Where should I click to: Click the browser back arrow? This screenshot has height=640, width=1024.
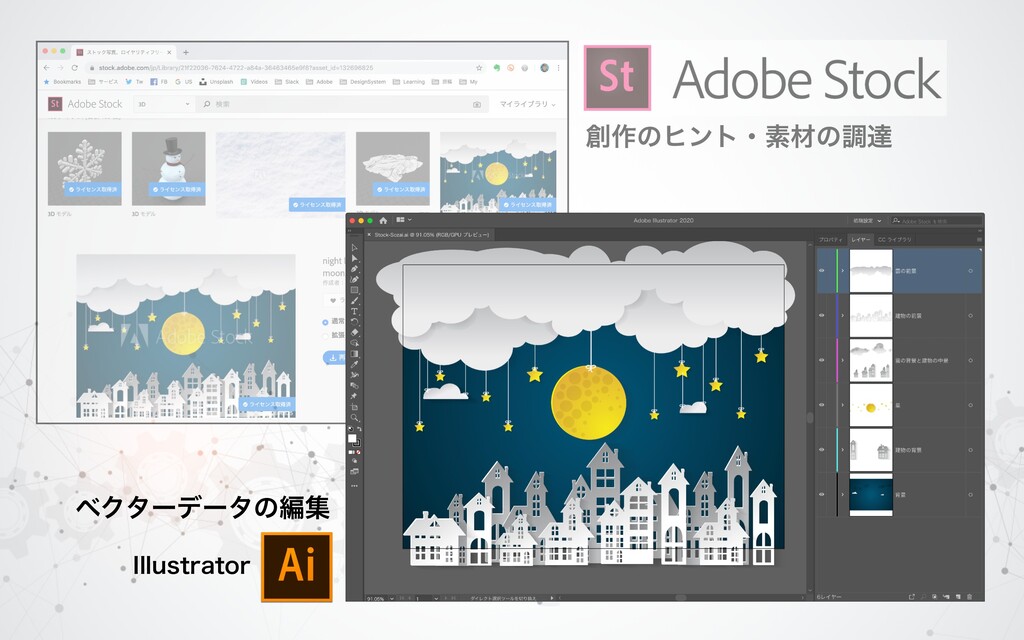46,68
